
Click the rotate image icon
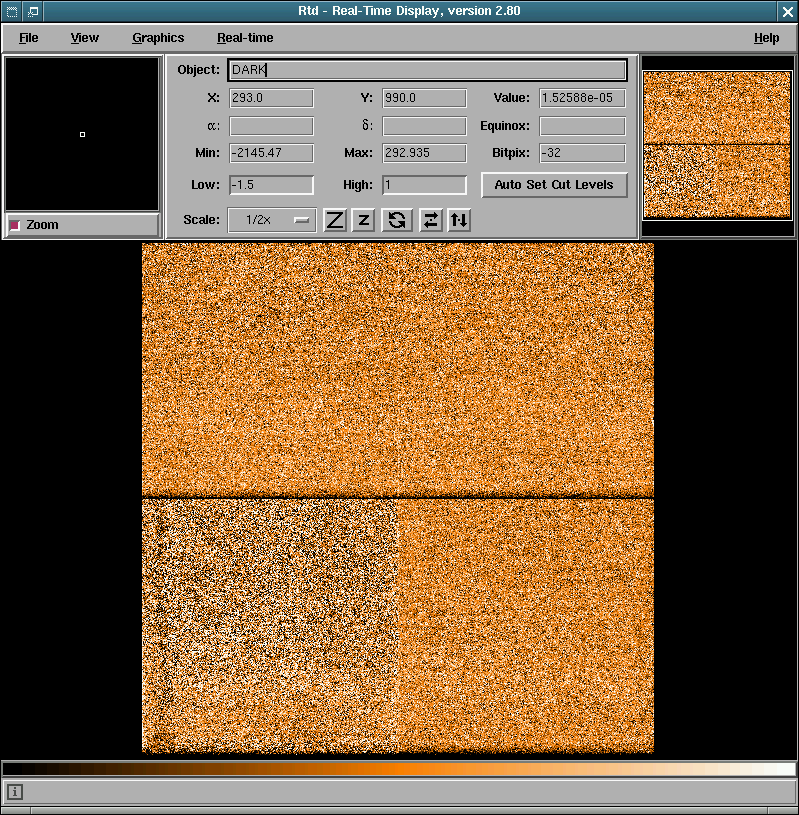pyautogui.click(x=397, y=220)
